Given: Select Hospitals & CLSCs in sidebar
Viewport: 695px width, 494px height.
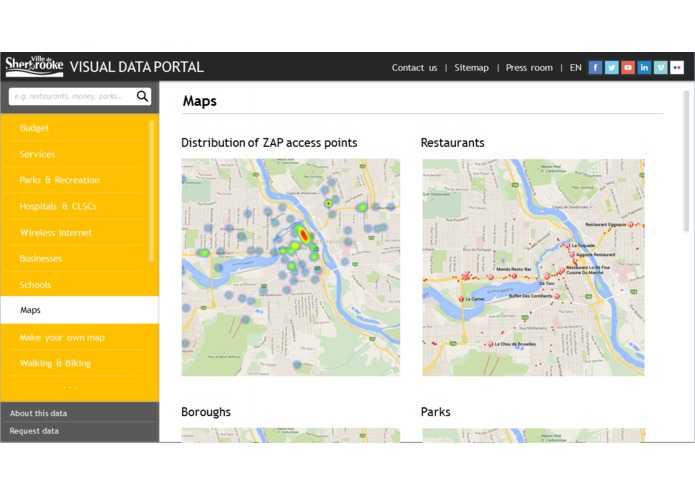Looking at the screenshot, I should coord(58,206).
